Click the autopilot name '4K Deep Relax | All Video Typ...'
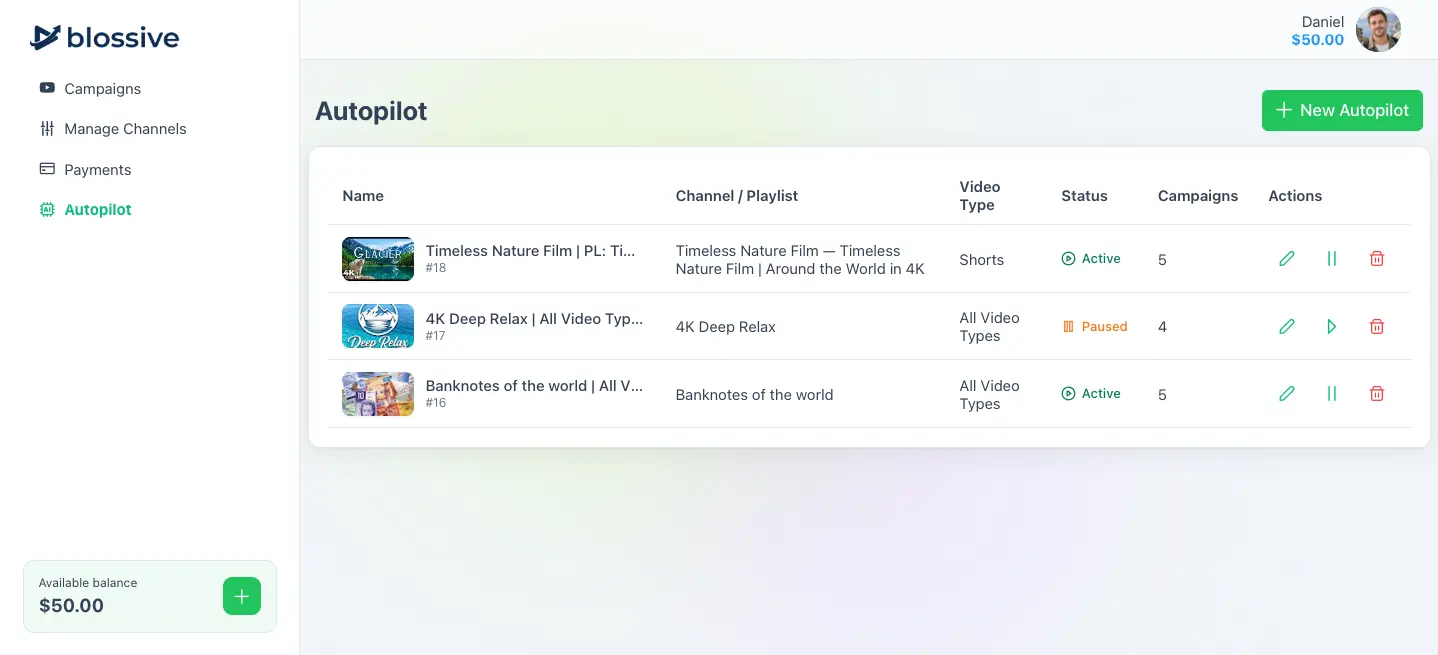1438x655 pixels. pyautogui.click(x=534, y=319)
